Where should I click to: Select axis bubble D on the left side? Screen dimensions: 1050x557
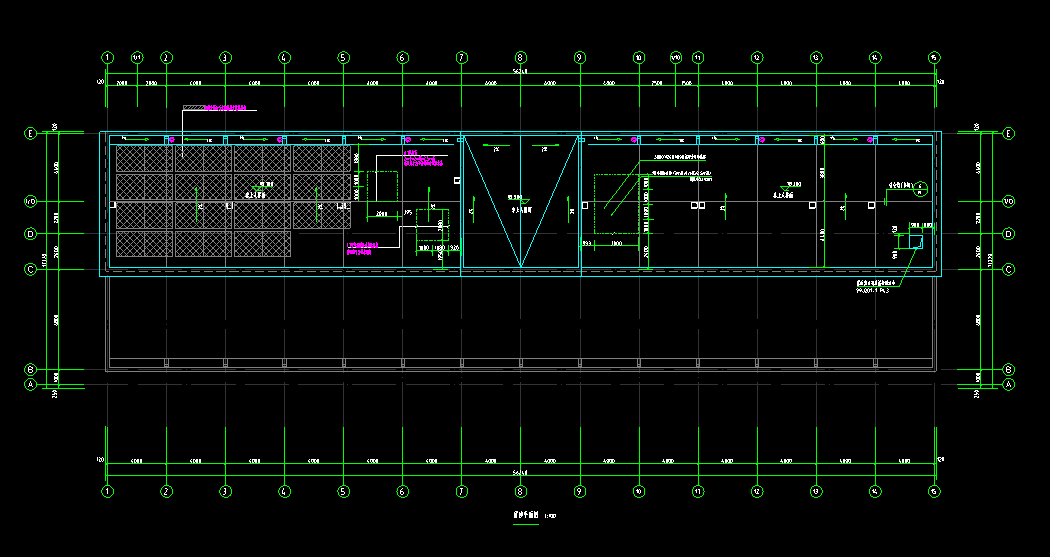click(x=30, y=234)
